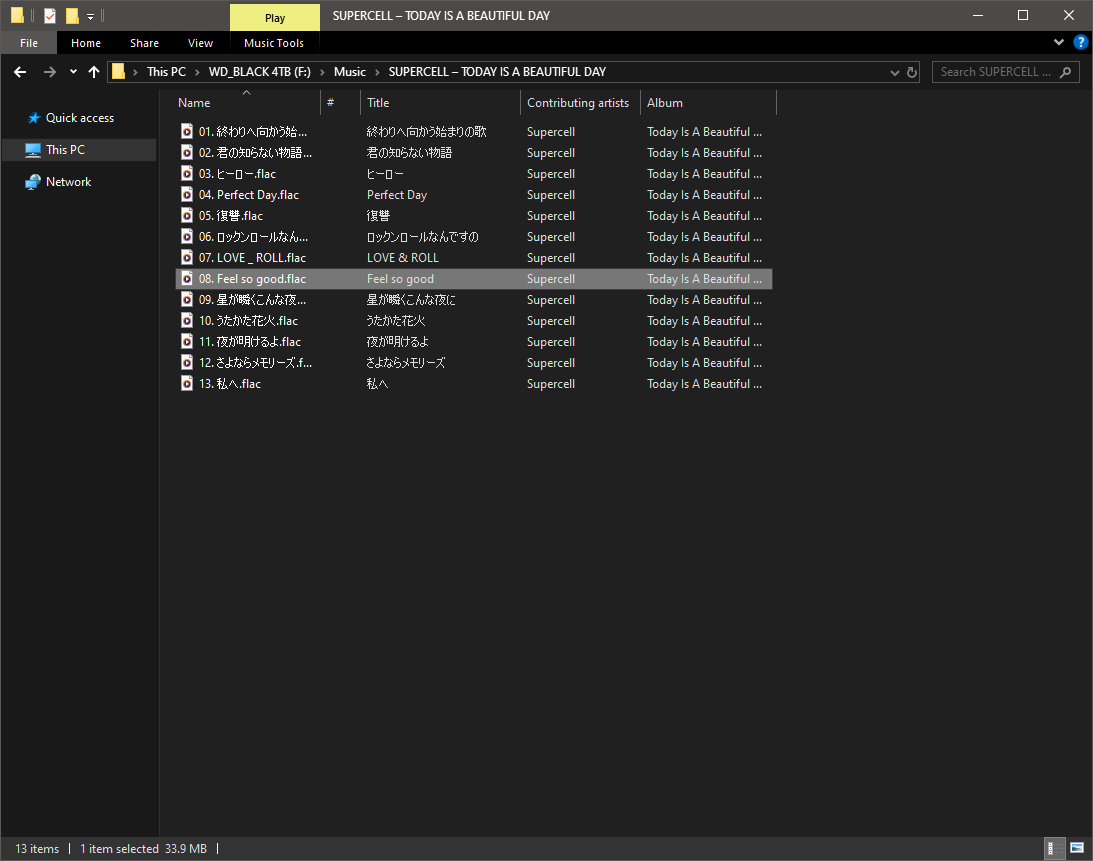Go forward with the forward arrow

49,72
